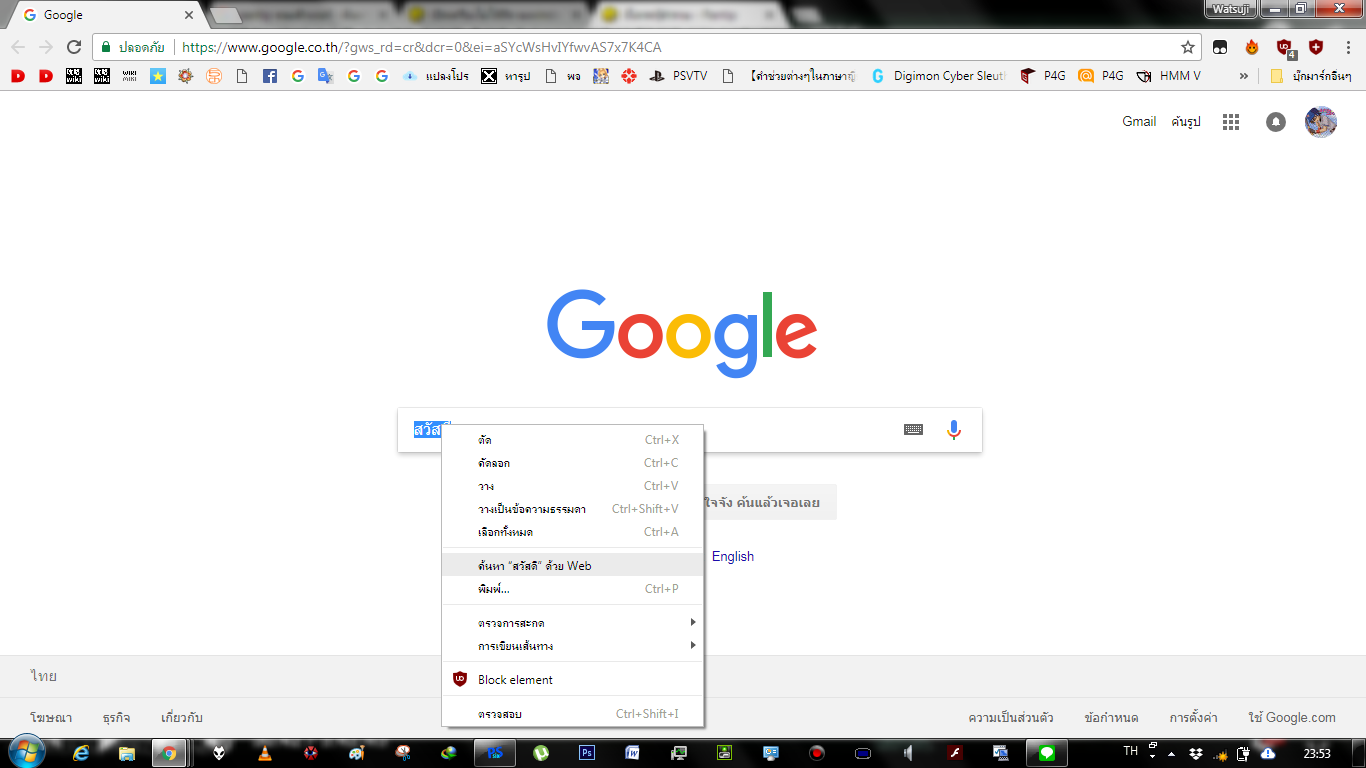1366x768 pixels.
Task: Open VLC from the taskbar
Action: coord(264,753)
